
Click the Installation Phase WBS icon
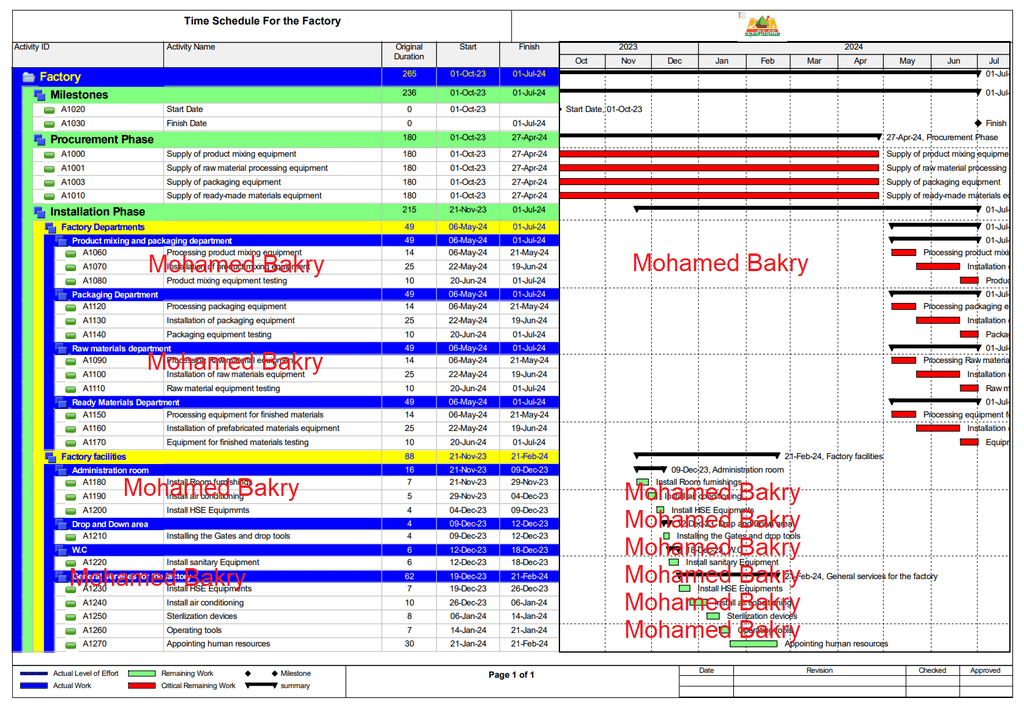[40, 212]
